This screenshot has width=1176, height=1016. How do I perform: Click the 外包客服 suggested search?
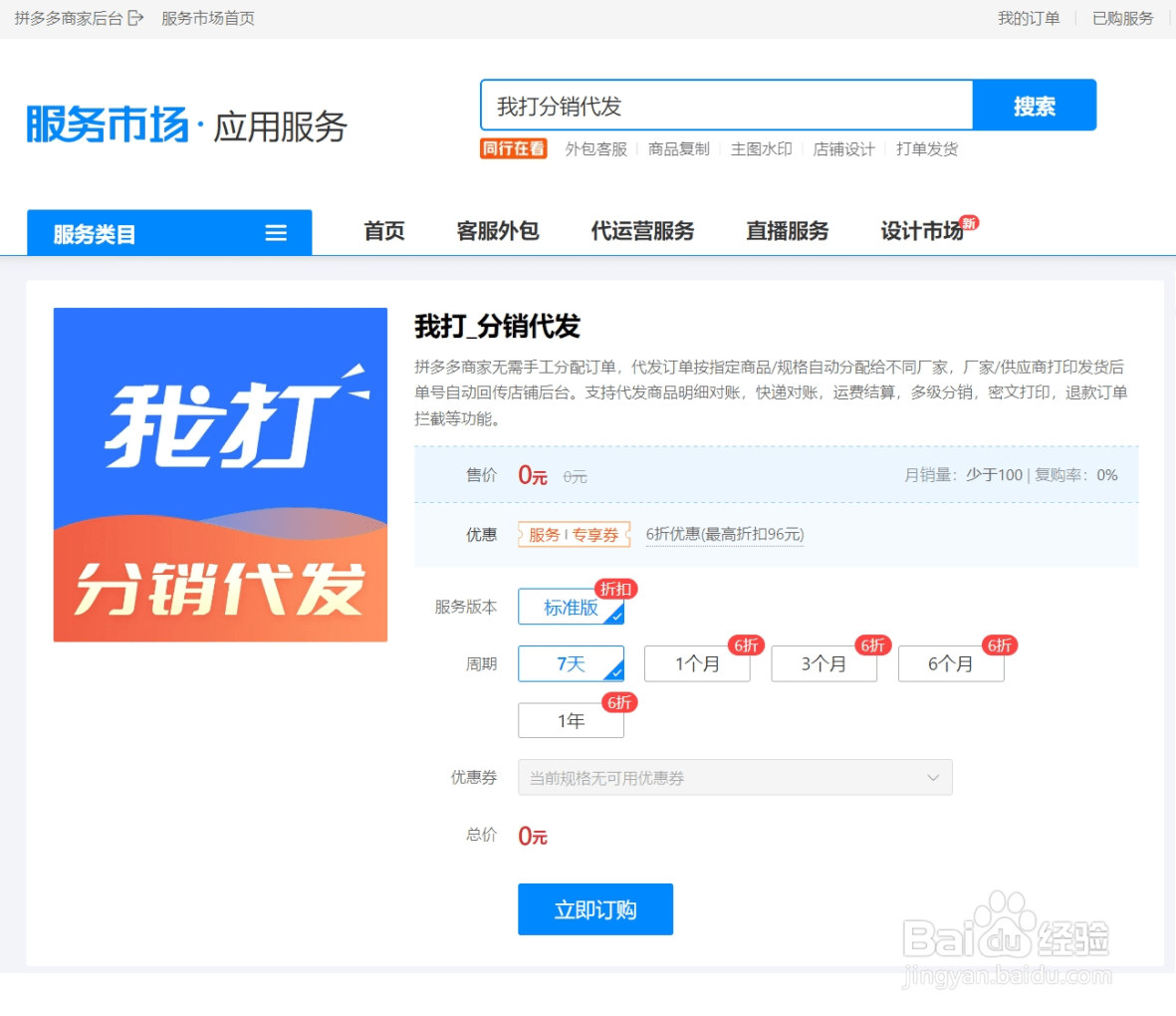coord(596,149)
